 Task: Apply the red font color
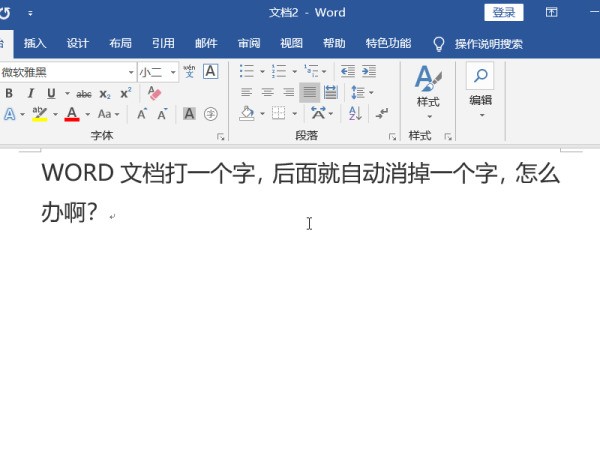(x=71, y=114)
